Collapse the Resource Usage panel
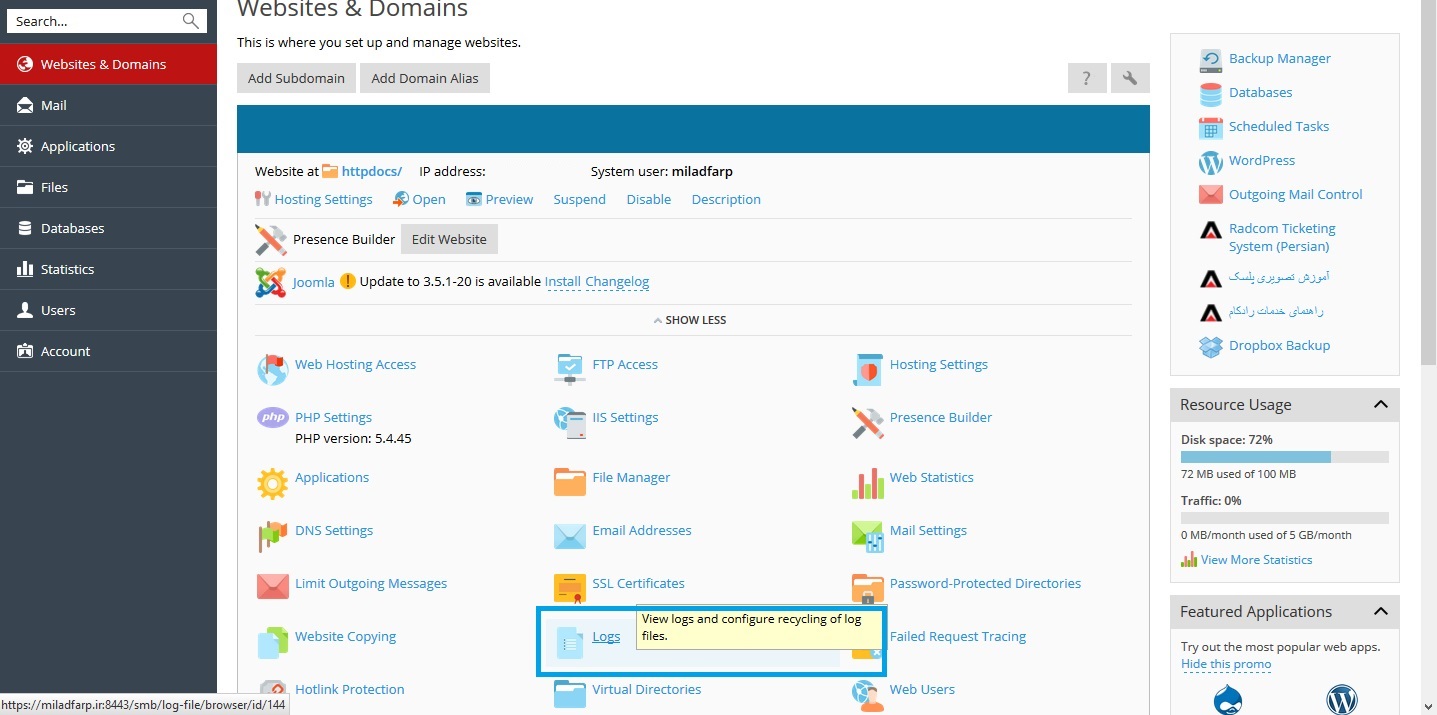Screen dimensions: 1437x715 click(1380, 405)
